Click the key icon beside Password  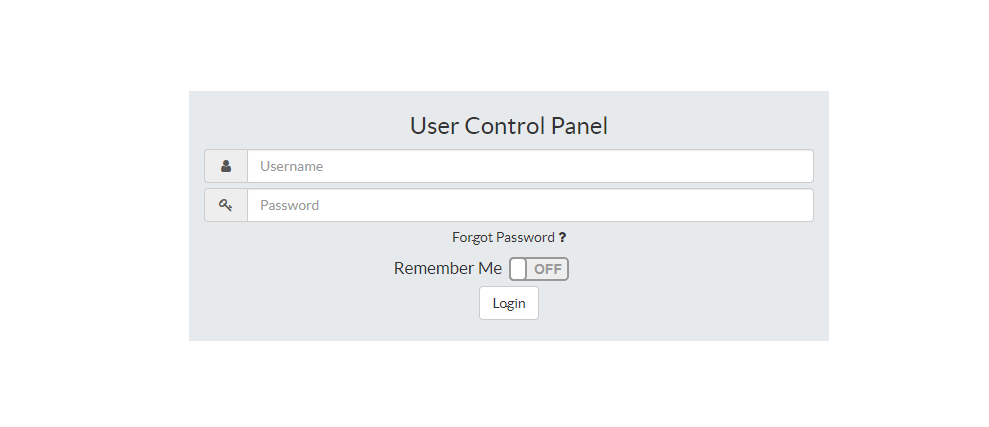226,205
